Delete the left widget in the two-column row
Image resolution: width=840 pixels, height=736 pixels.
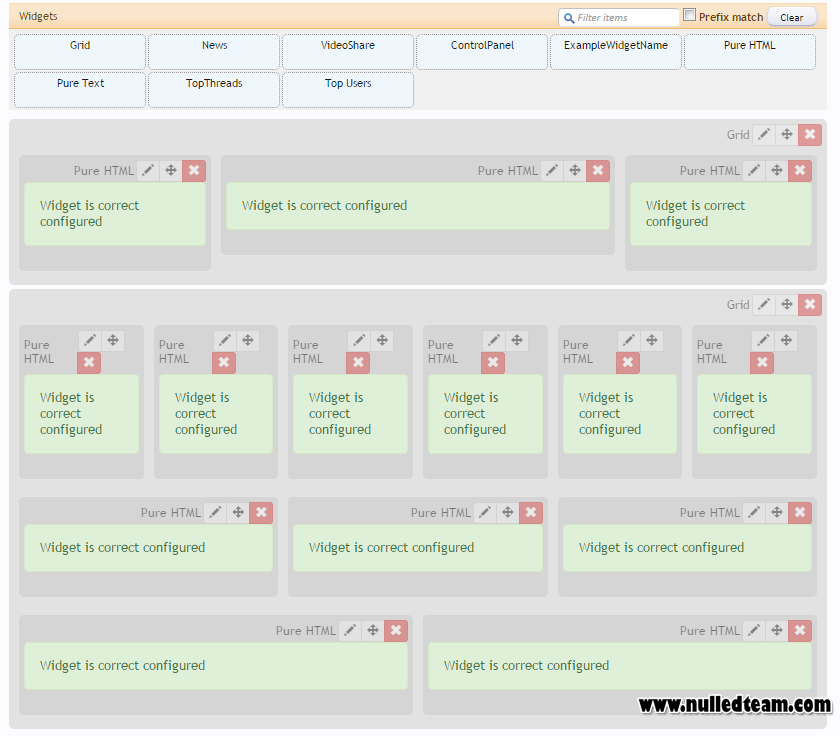(x=396, y=630)
